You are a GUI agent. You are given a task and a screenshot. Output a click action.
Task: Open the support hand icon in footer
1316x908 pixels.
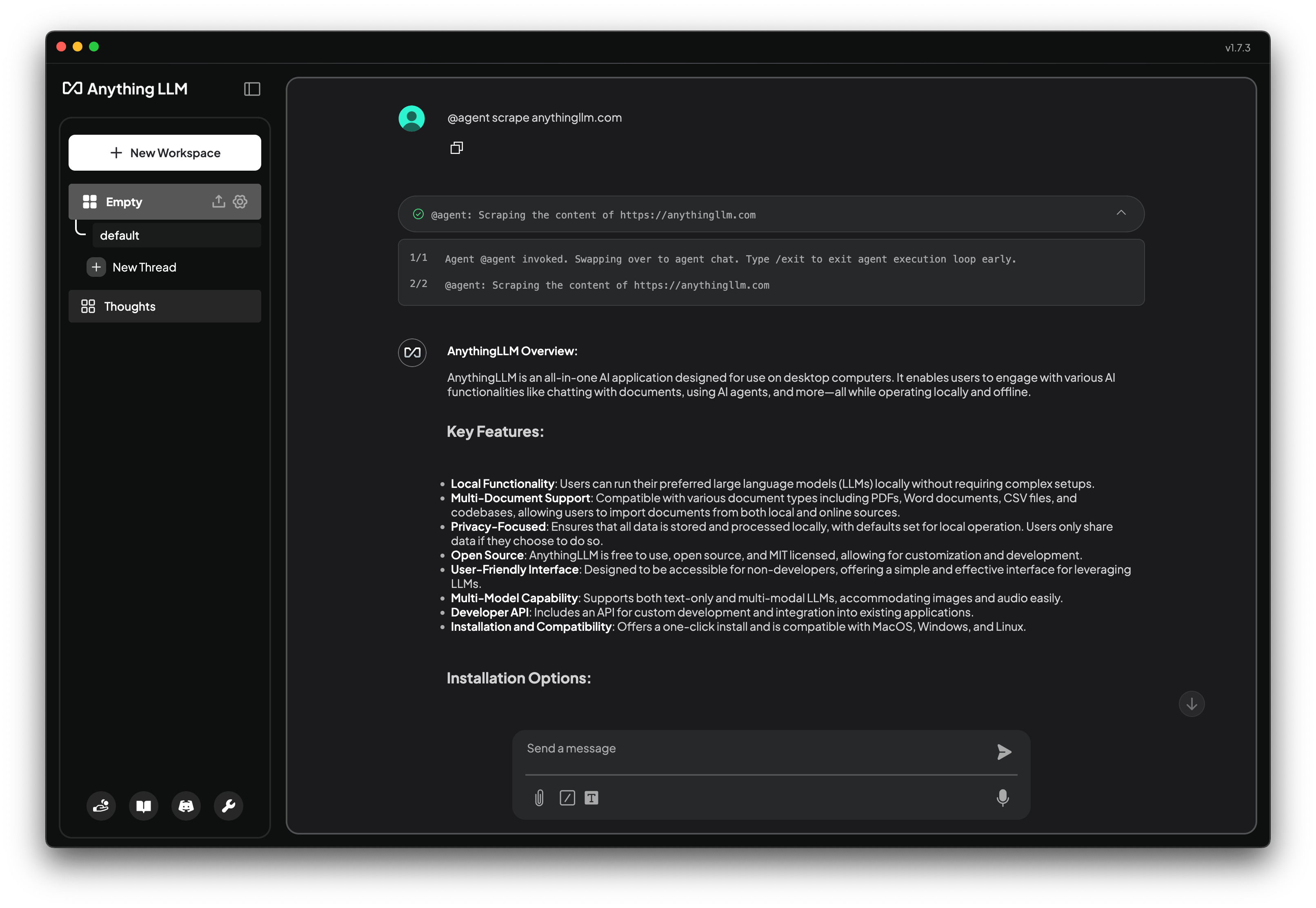point(101,806)
